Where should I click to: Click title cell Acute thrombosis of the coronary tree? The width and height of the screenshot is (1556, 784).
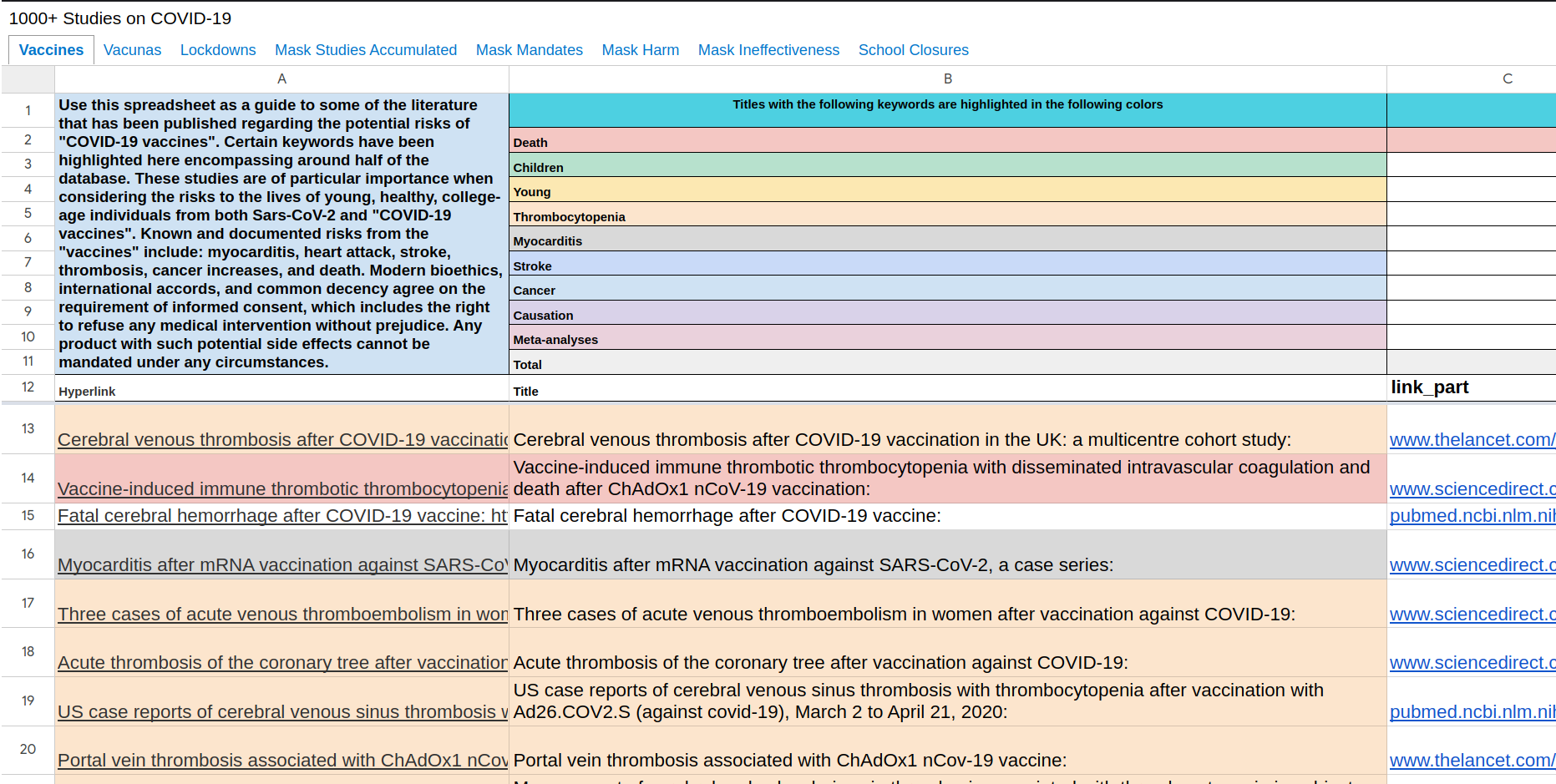[948, 652]
